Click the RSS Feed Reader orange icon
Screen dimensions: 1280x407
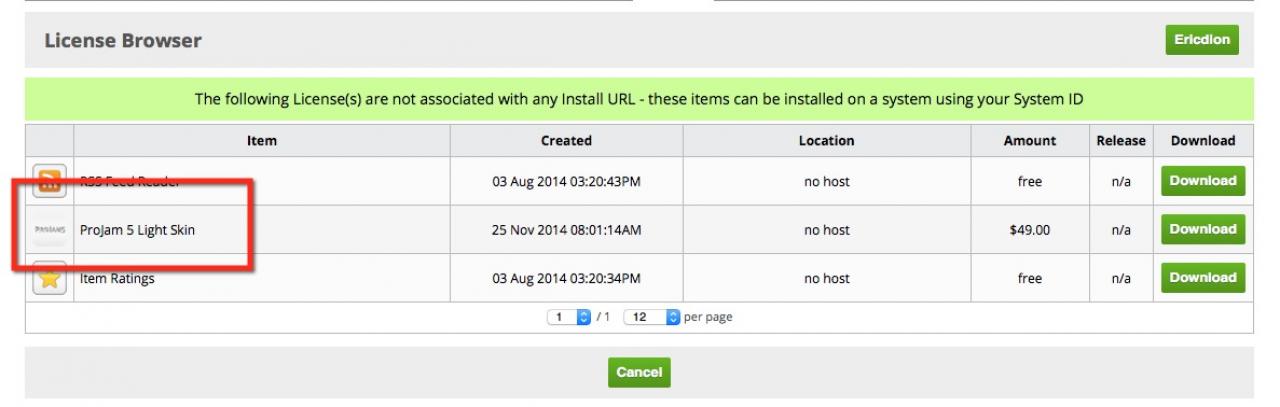50,181
